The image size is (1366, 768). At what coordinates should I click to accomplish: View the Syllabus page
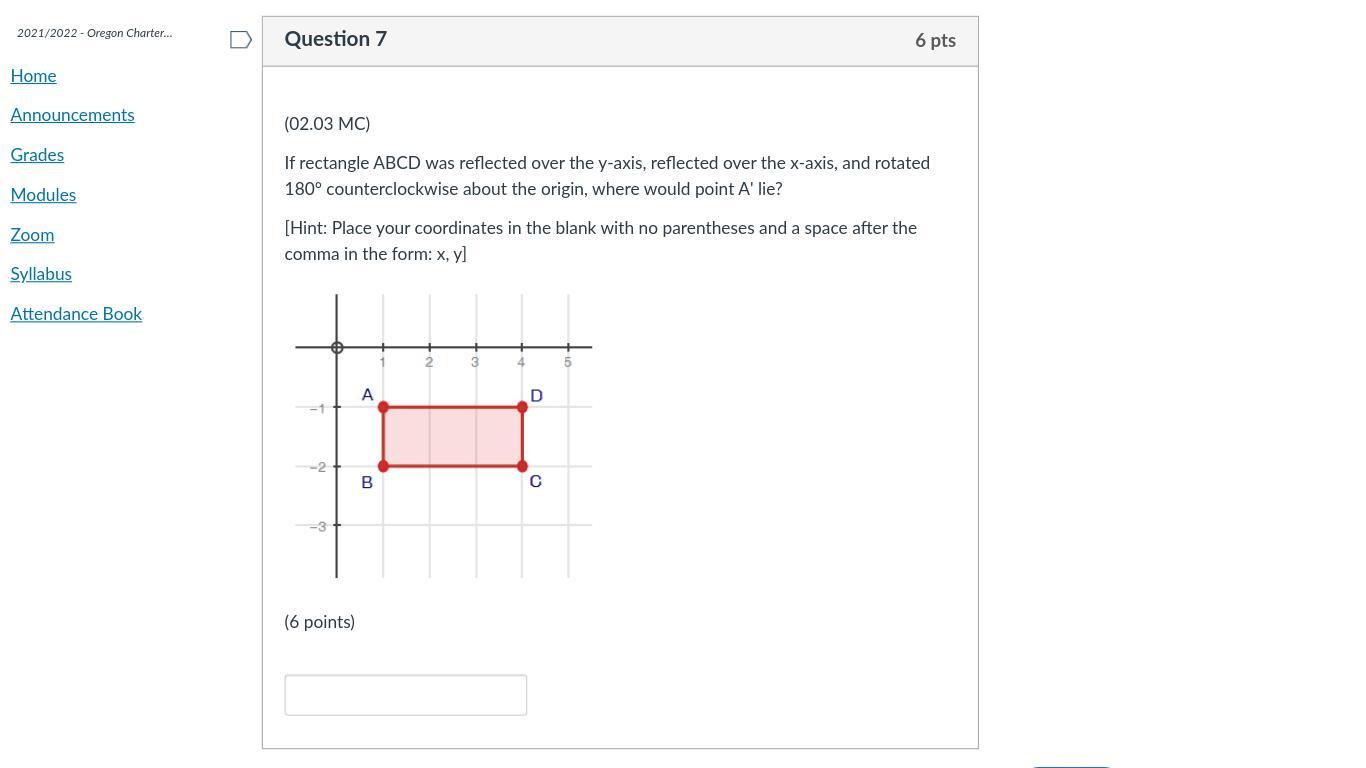(x=41, y=274)
